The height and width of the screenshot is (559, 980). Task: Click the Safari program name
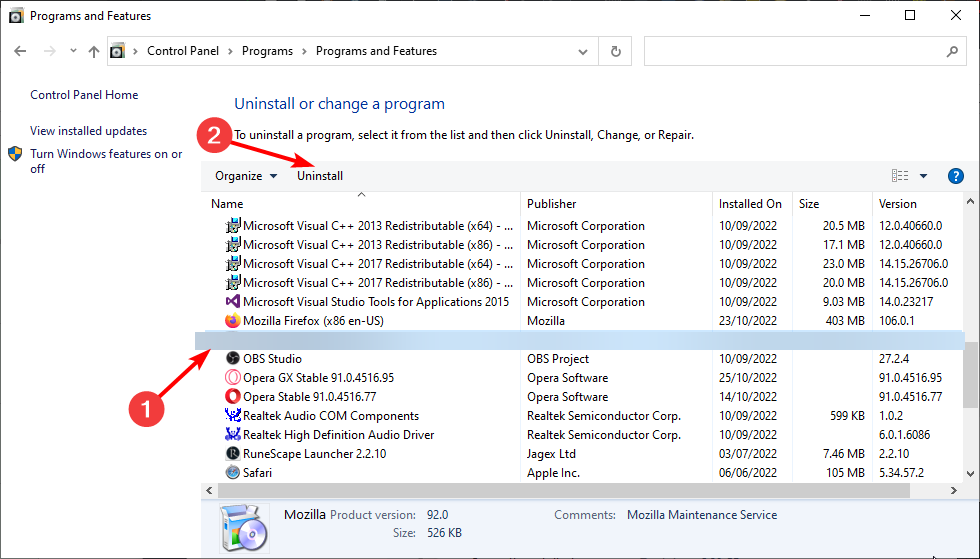[x=258, y=473]
